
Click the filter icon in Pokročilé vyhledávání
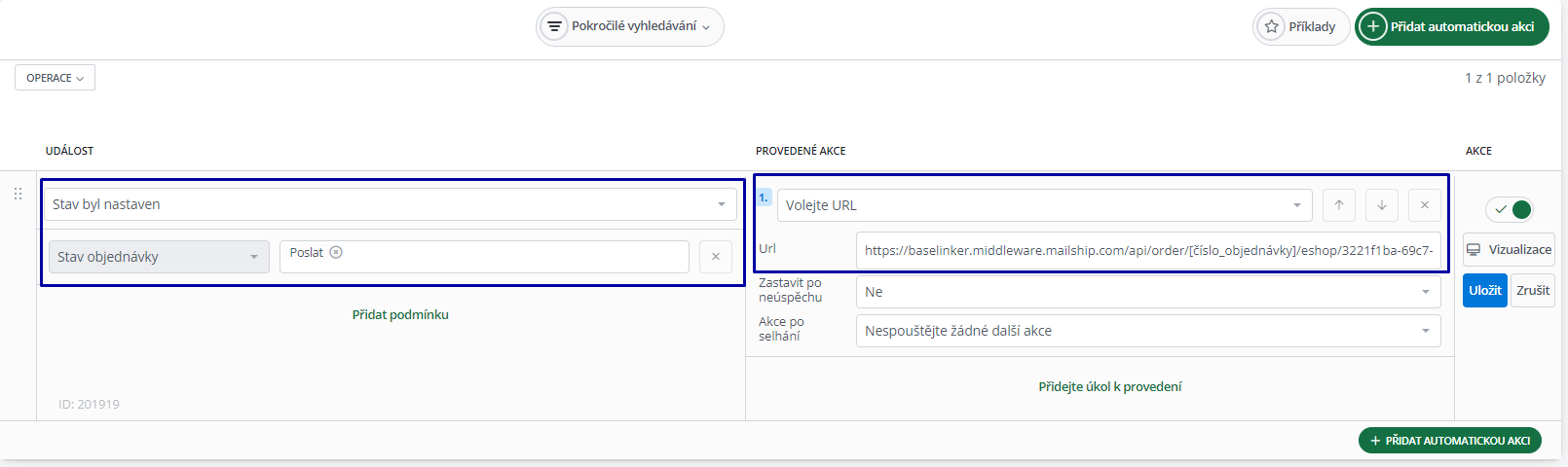click(554, 26)
